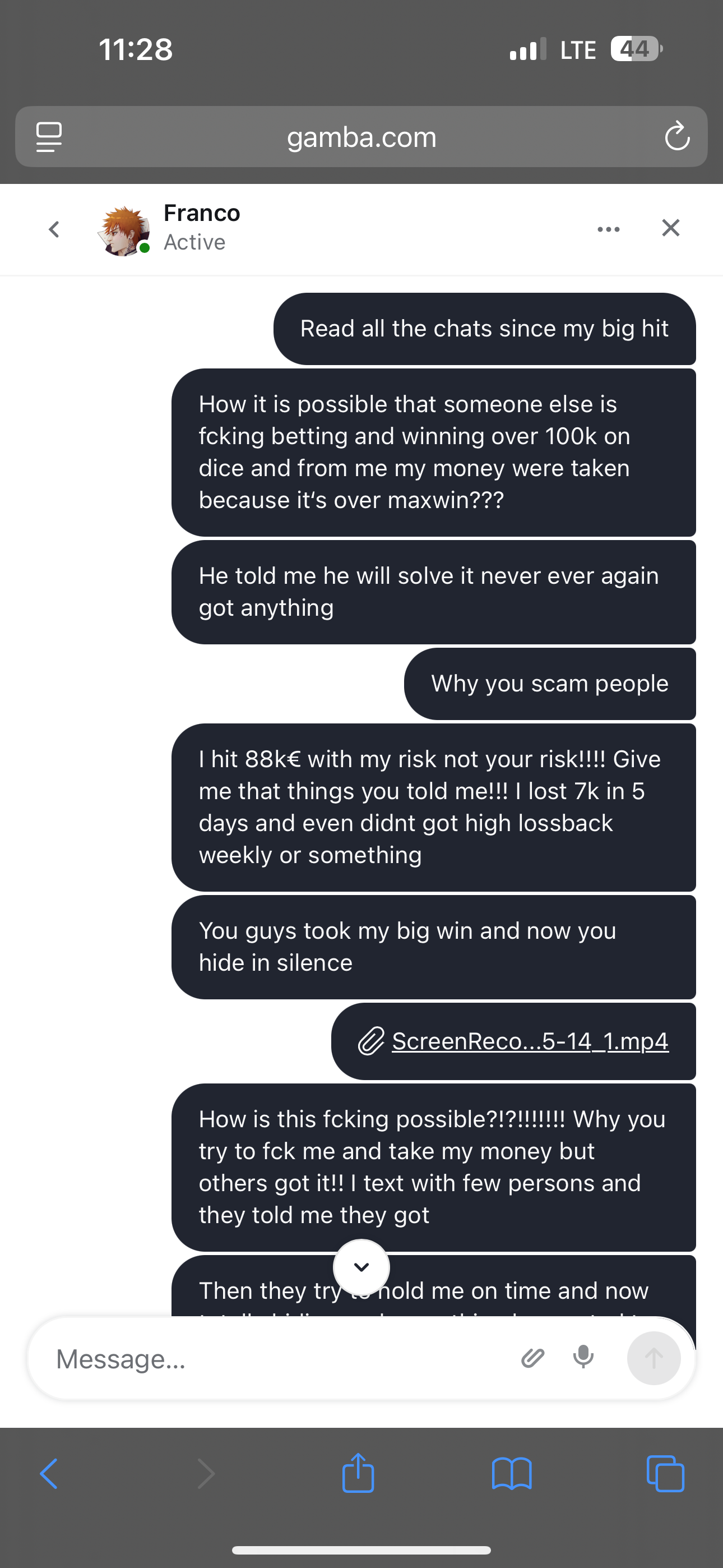Tap the Safari forward navigation arrow

[x=206, y=1474]
